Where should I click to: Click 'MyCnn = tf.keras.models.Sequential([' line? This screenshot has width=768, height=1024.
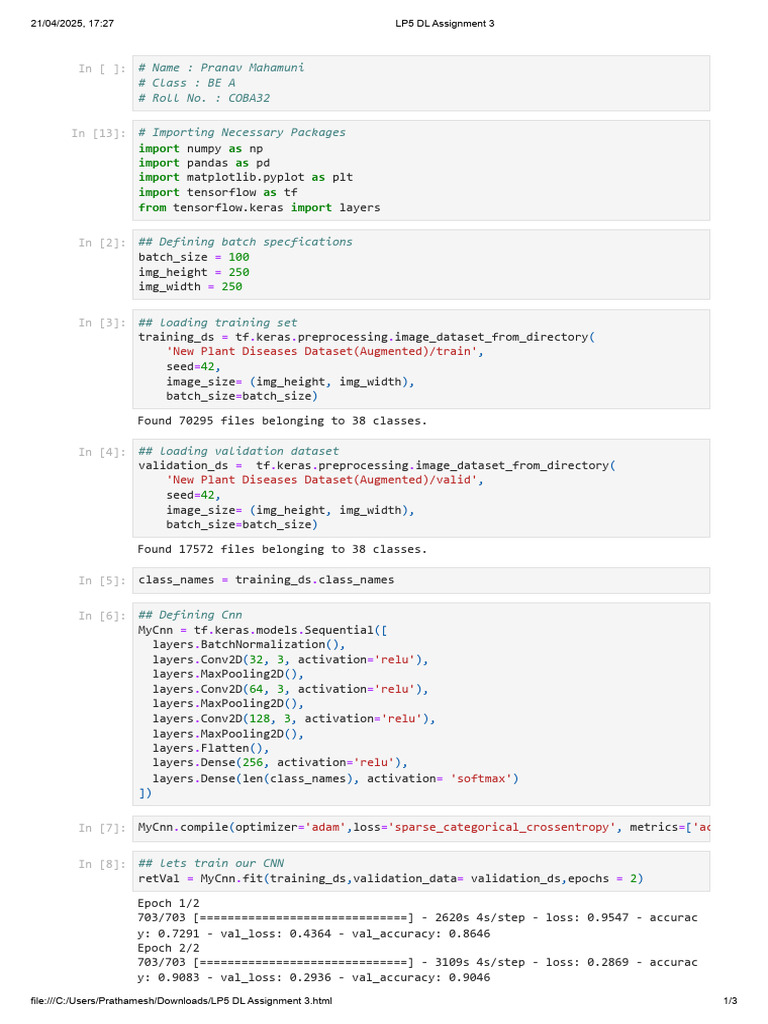point(263,630)
